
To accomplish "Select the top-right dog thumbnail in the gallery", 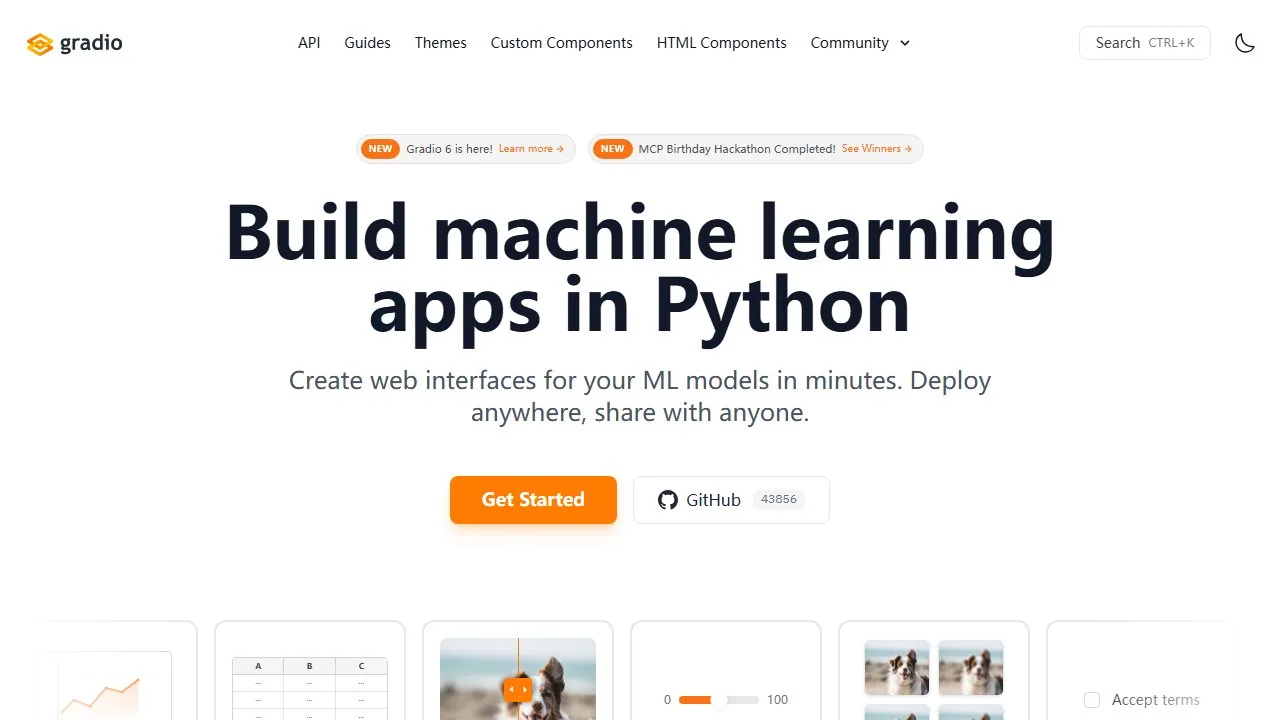I will tap(971, 667).
